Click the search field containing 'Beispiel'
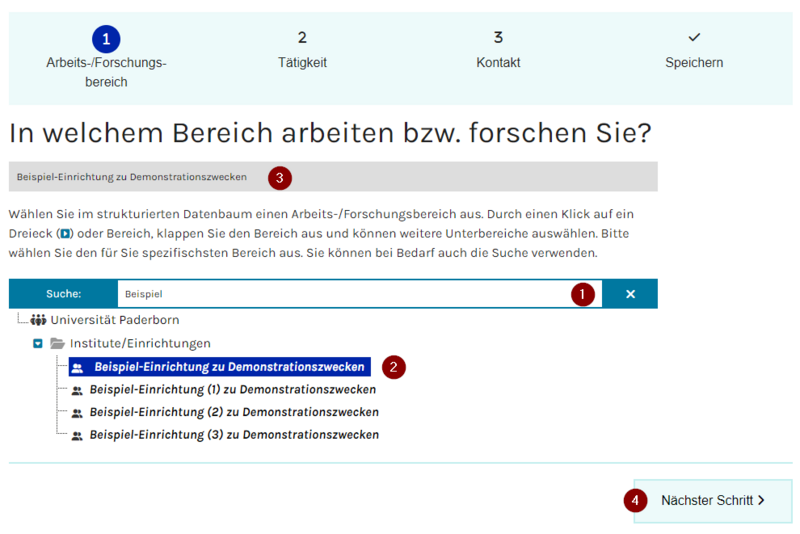800x534 pixels. [340, 294]
